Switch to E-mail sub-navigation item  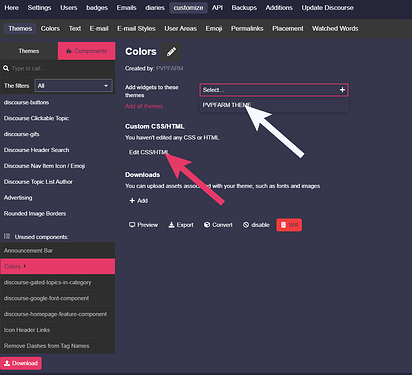(x=99, y=29)
